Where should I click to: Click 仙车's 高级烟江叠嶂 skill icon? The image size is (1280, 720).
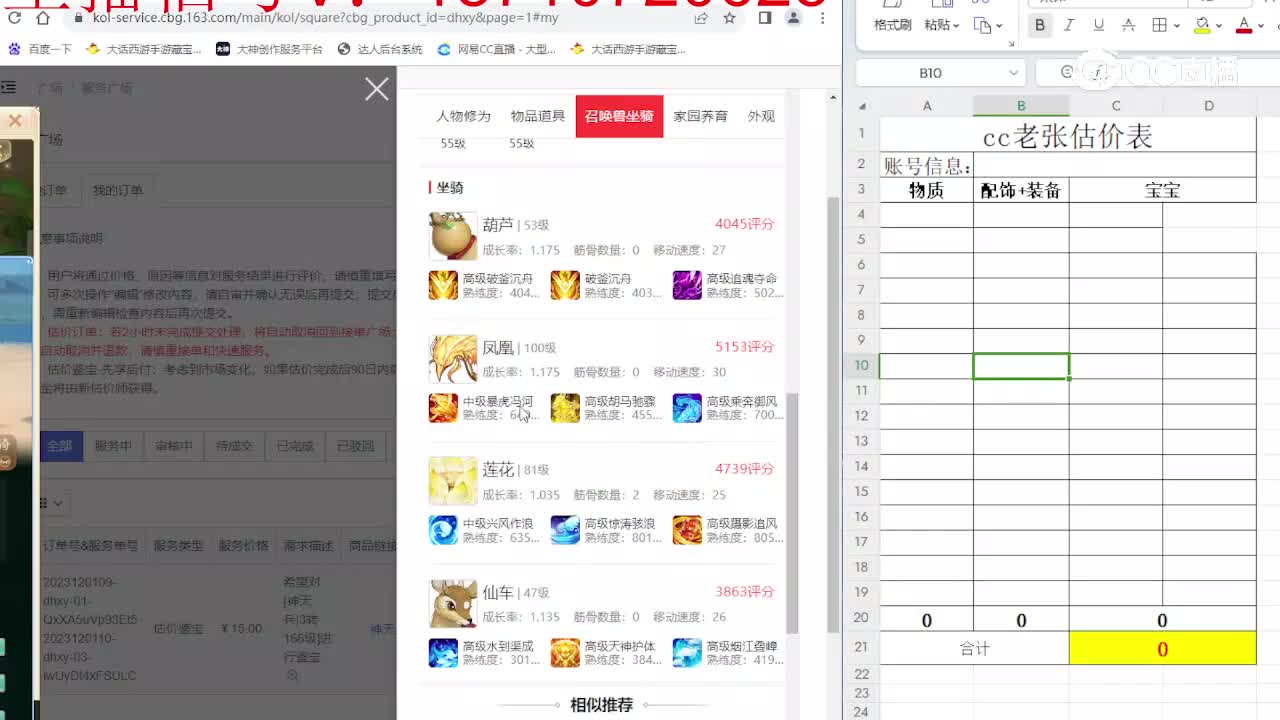(x=687, y=652)
